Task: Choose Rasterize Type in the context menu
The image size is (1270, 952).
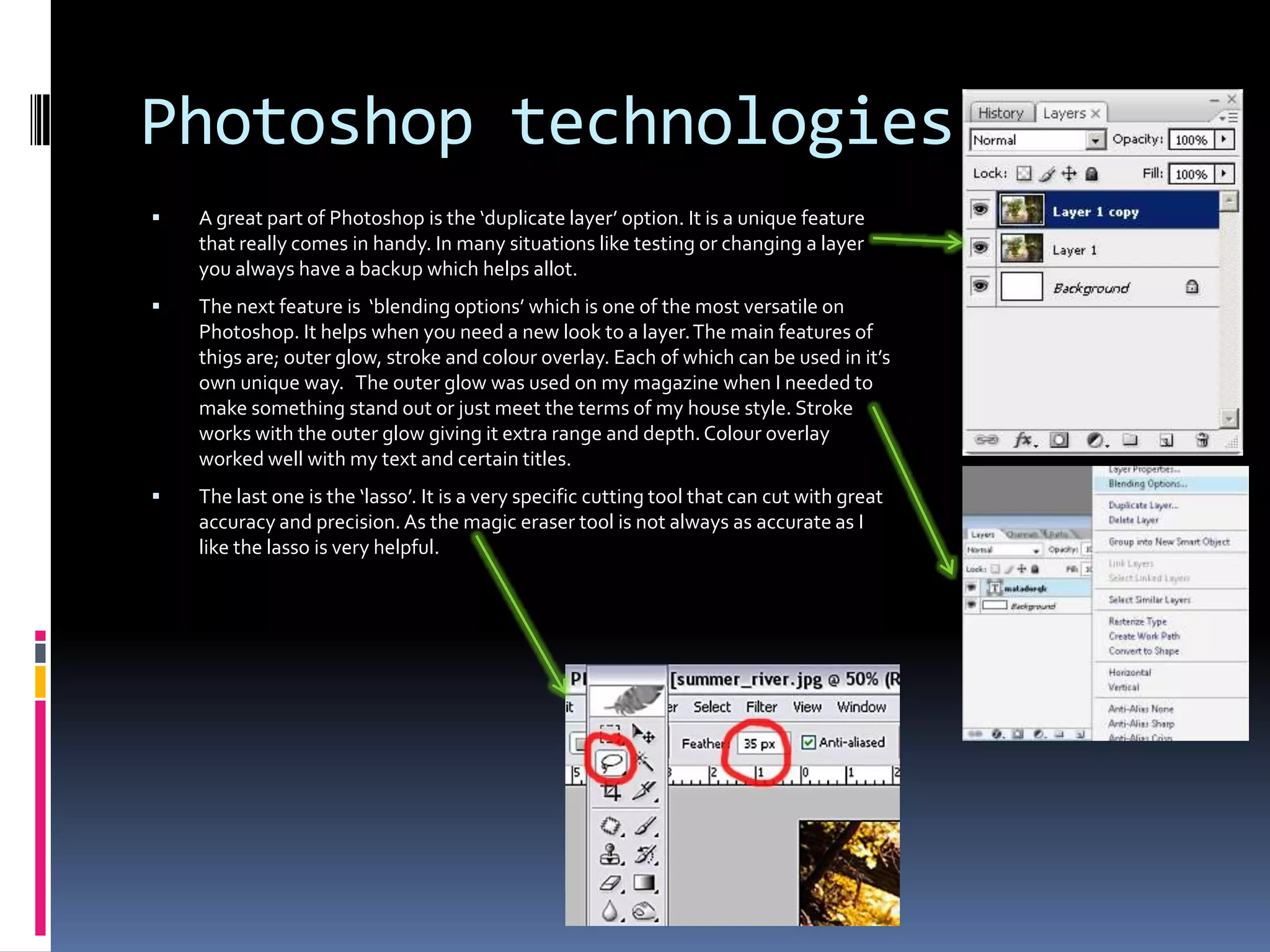Action: click(x=1137, y=621)
